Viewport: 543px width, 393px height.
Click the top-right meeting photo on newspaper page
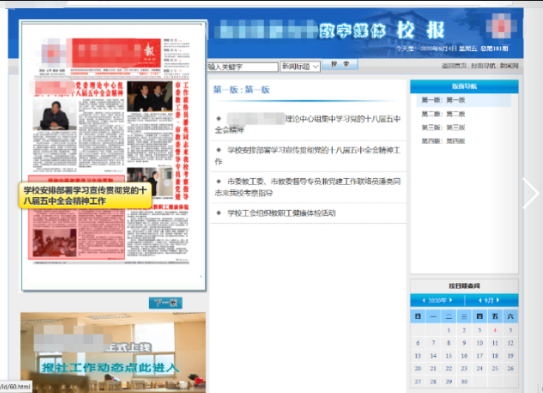[150, 97]
